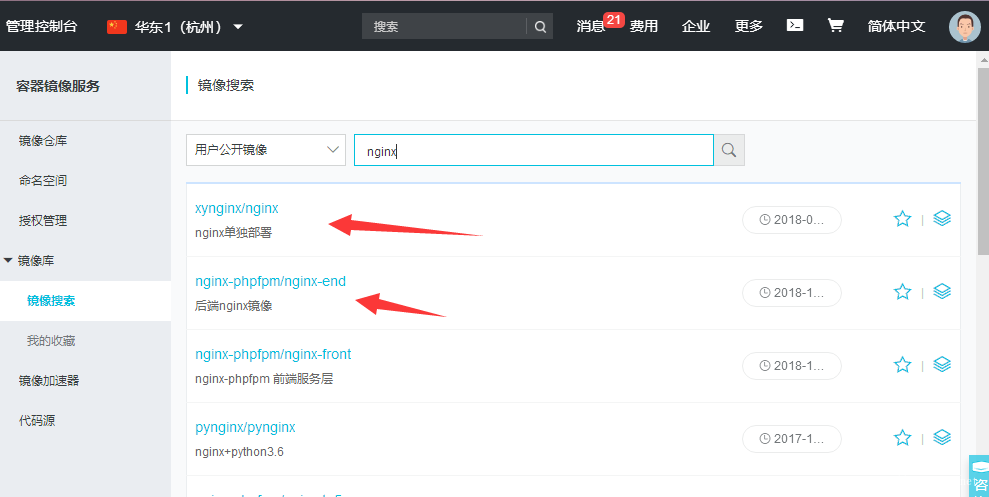Open the shopping cart icon
The width and height of the screenshot is (989, 497).
point(836,25)
